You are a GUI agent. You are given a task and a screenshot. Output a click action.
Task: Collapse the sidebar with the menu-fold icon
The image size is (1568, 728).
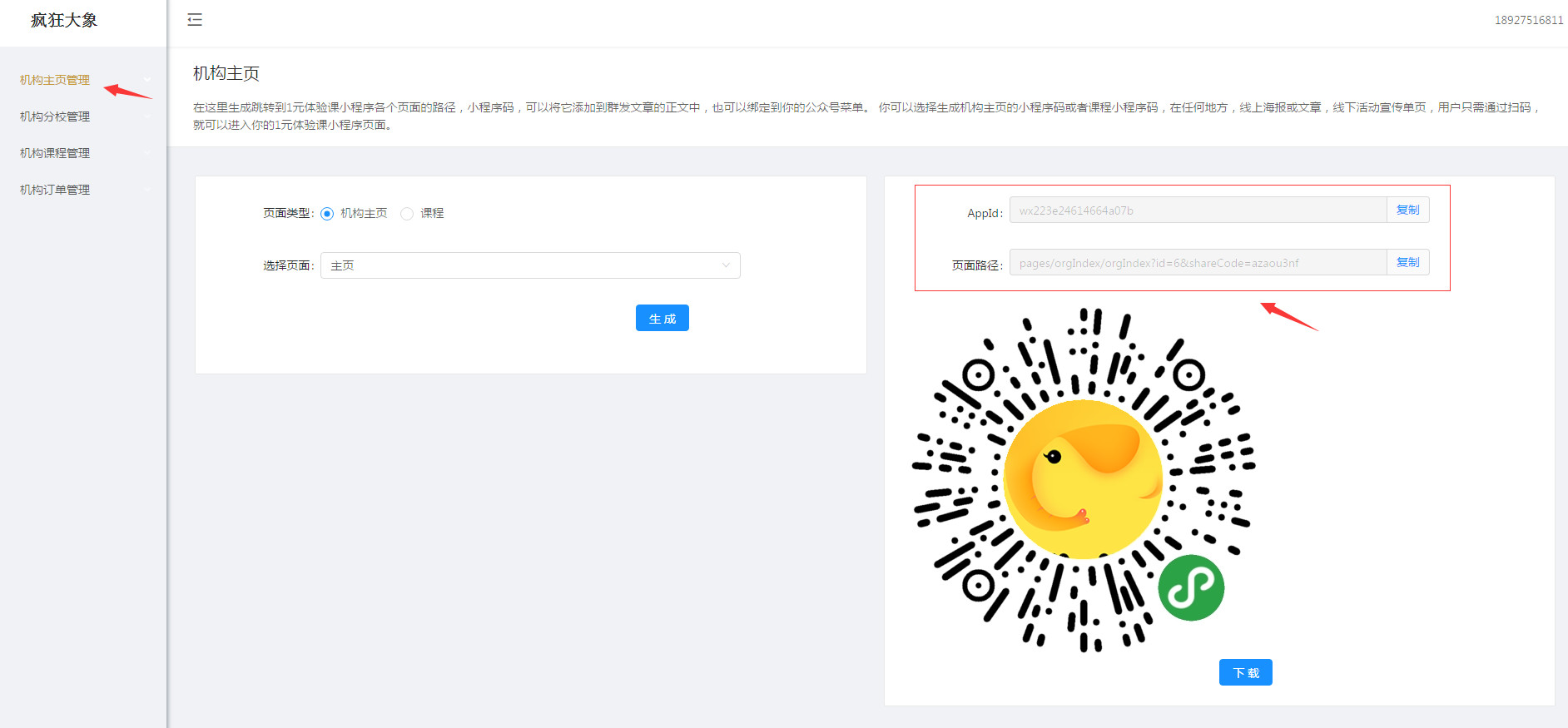point(195,20)
